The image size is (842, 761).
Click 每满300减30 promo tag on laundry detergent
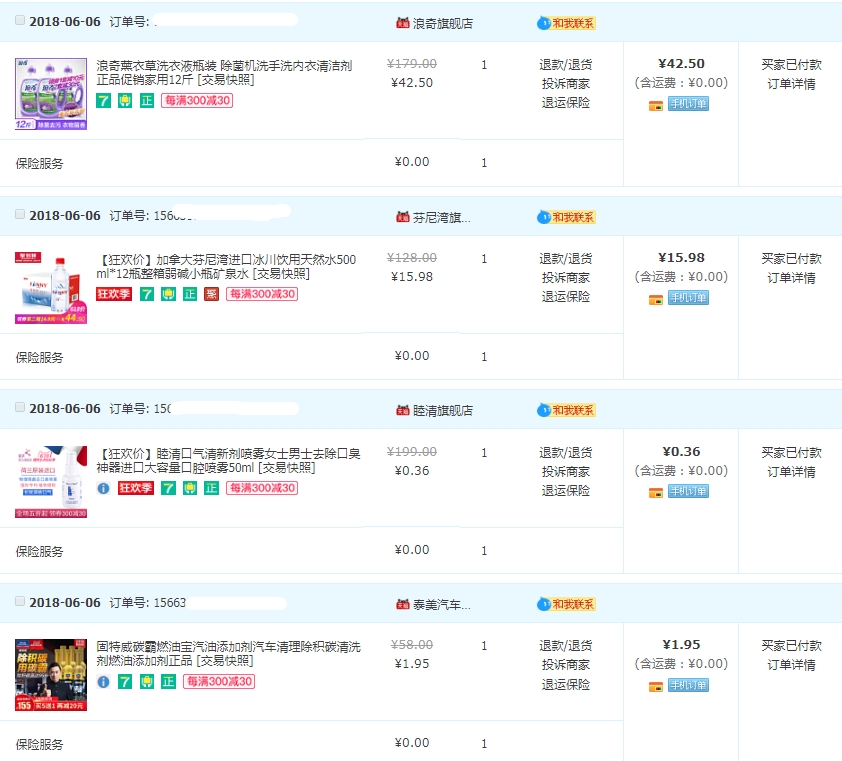pyautogui.click(x=196, y=100)
